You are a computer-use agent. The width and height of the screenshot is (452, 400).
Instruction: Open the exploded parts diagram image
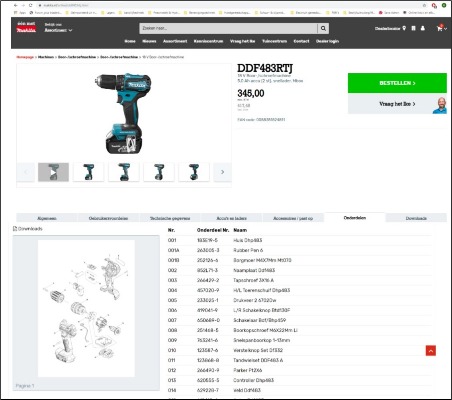[86, 308]
